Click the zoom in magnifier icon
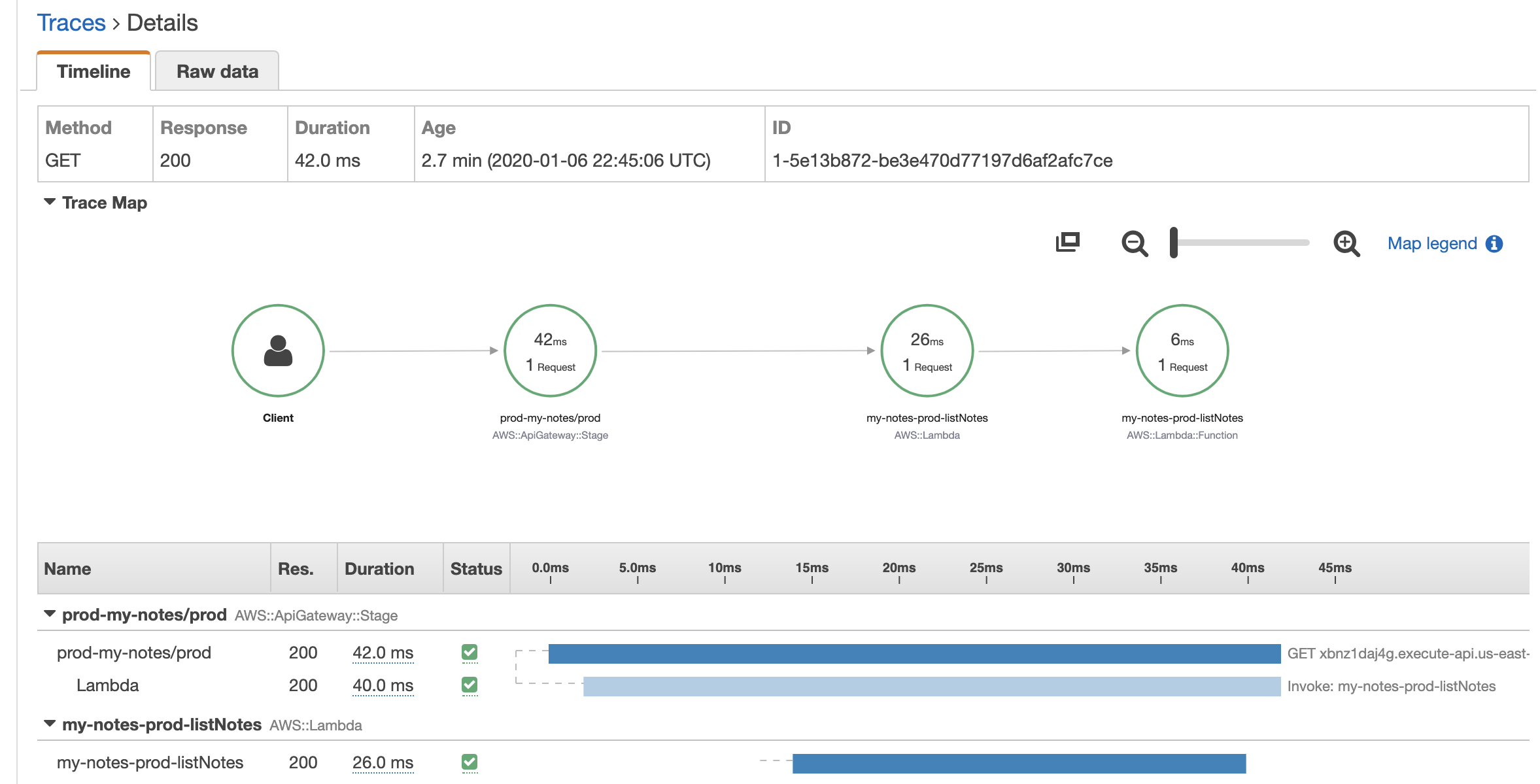 click(x=1346, y=243)
